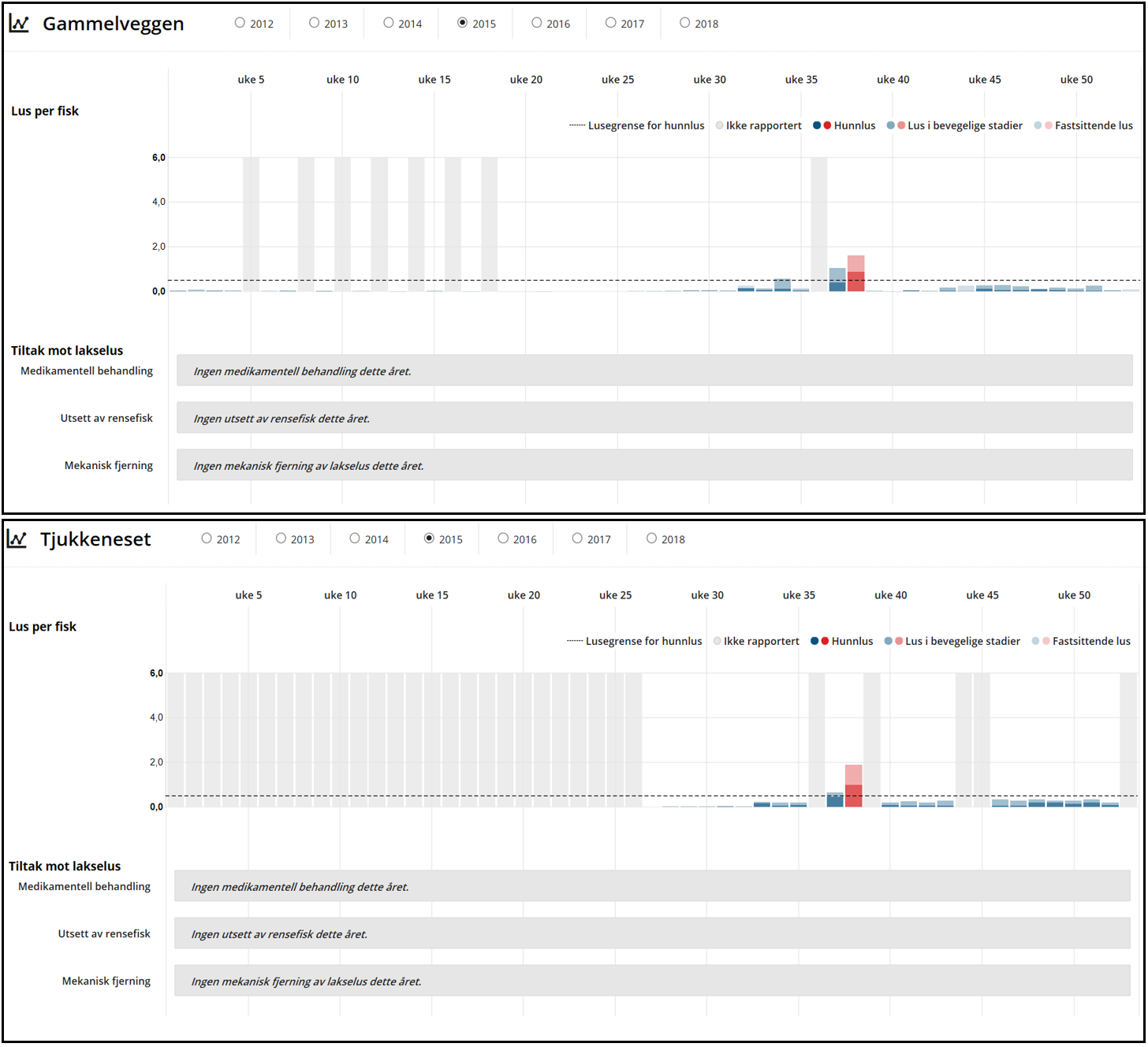Click Tjukkeneset legend entry Lusegrense for hunnlus
This screenshot has width=1148, height=1047.
635,641
